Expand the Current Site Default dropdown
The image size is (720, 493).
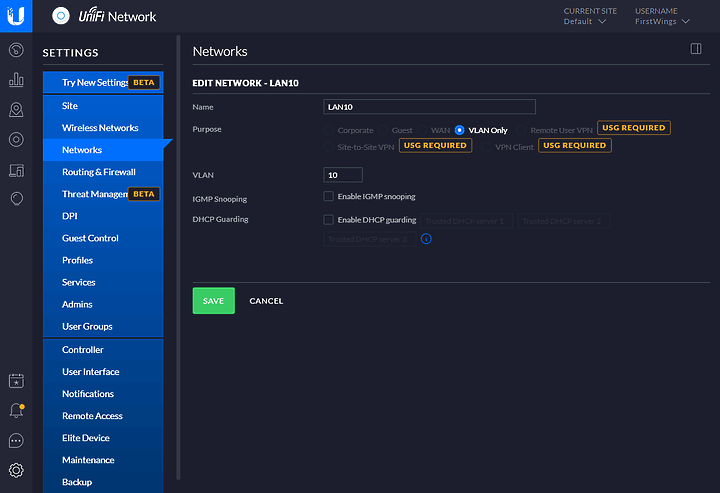[585, 22]
